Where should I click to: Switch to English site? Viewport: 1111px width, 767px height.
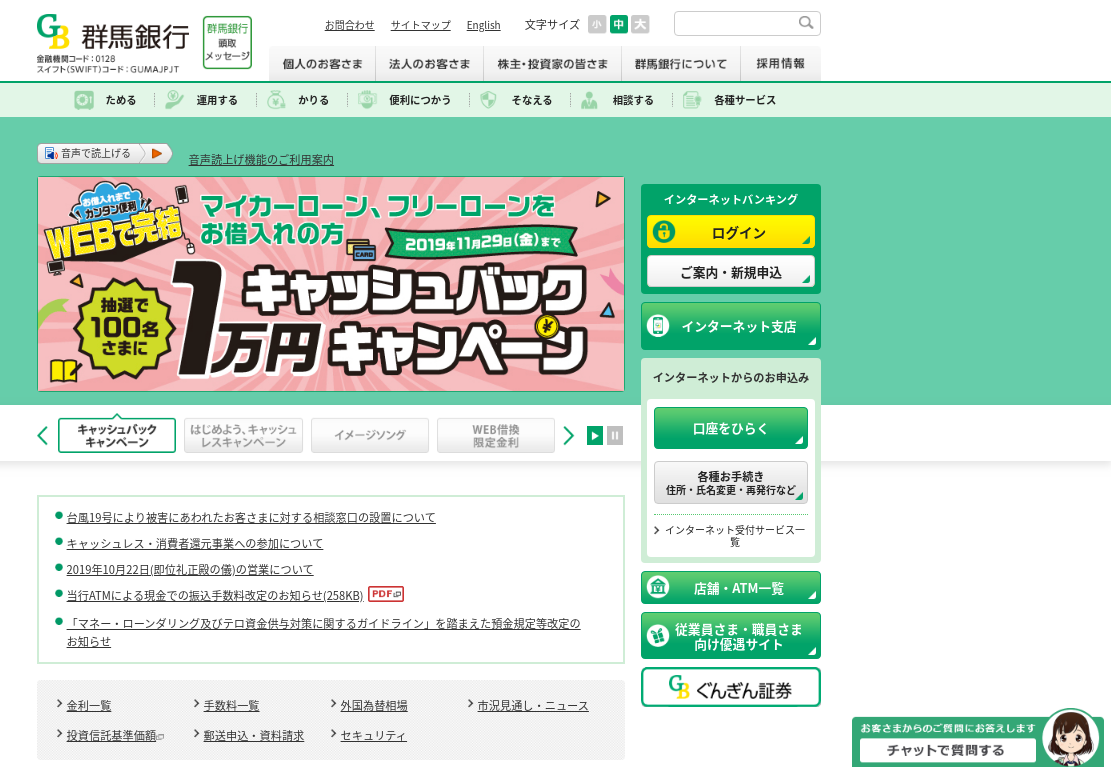point(483,25)
